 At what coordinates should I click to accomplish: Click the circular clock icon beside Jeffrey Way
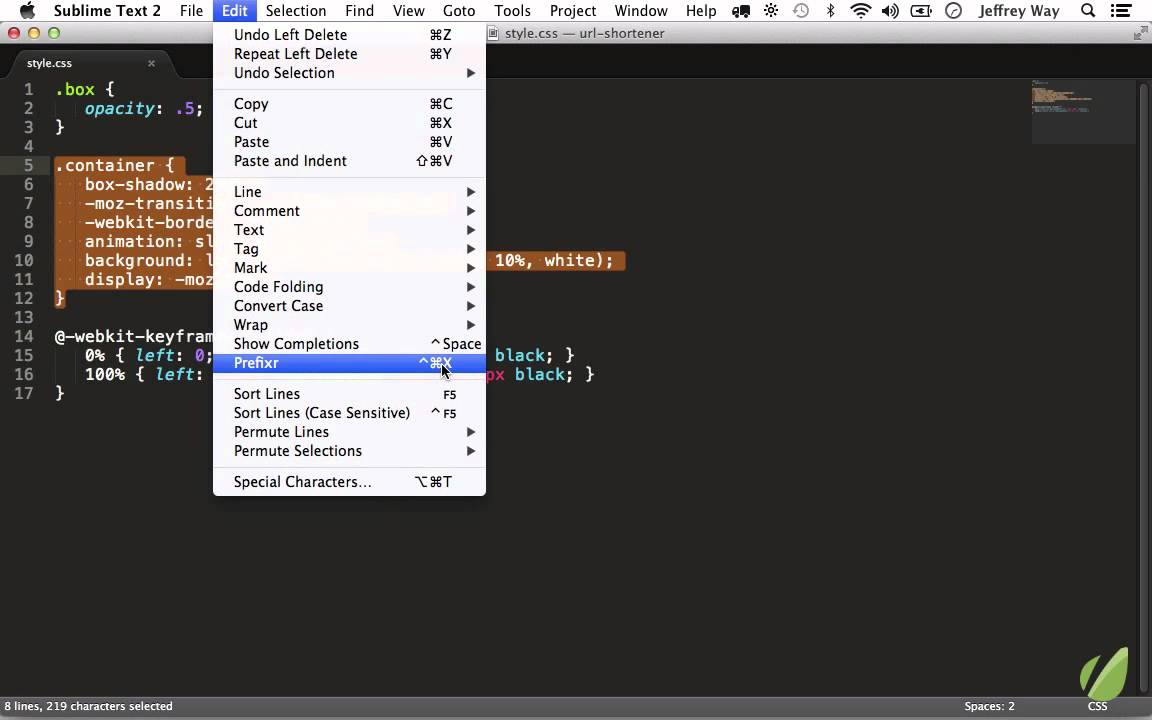(953, 10)
